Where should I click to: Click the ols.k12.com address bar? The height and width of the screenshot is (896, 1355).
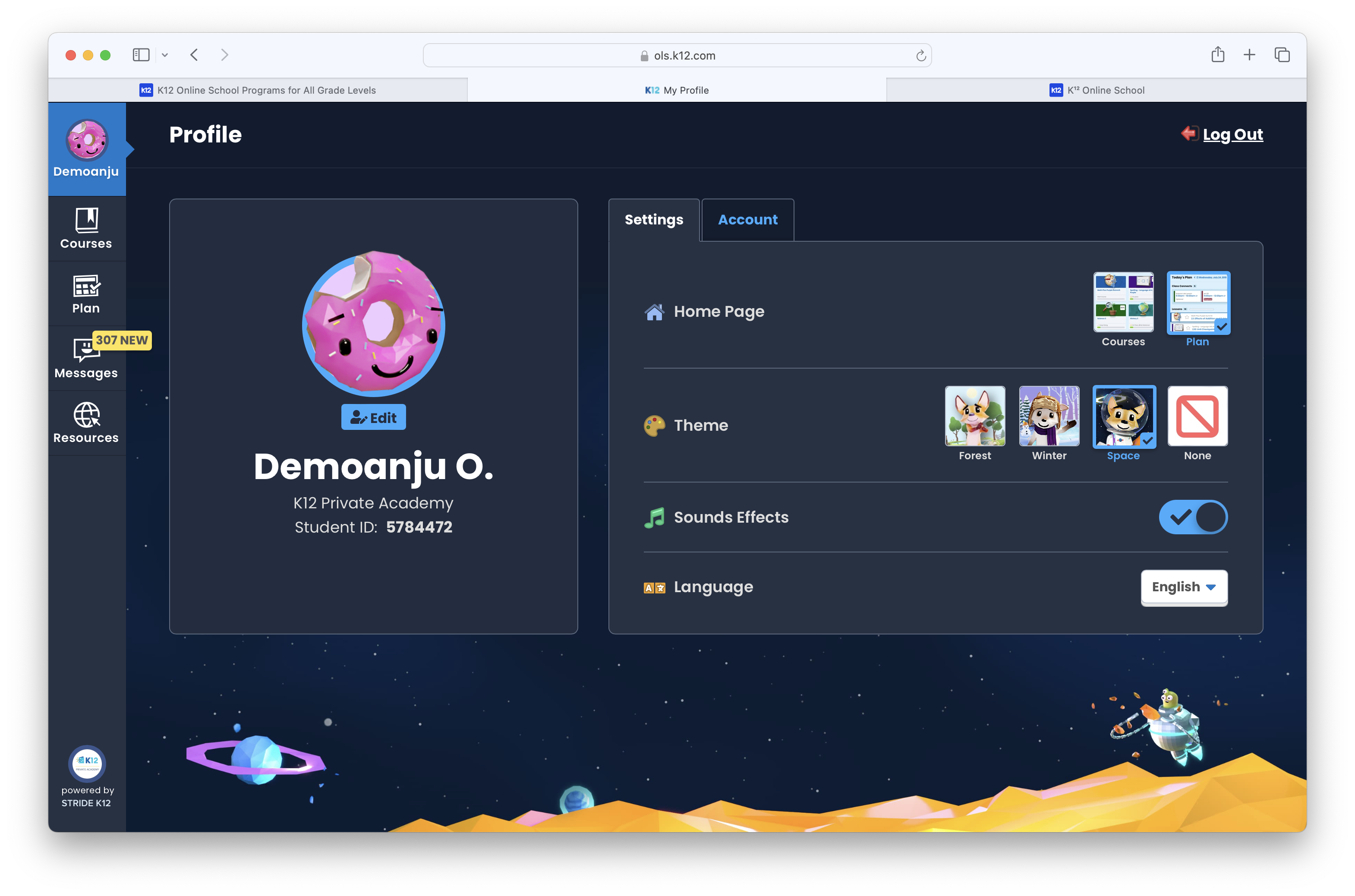[677, 55]
